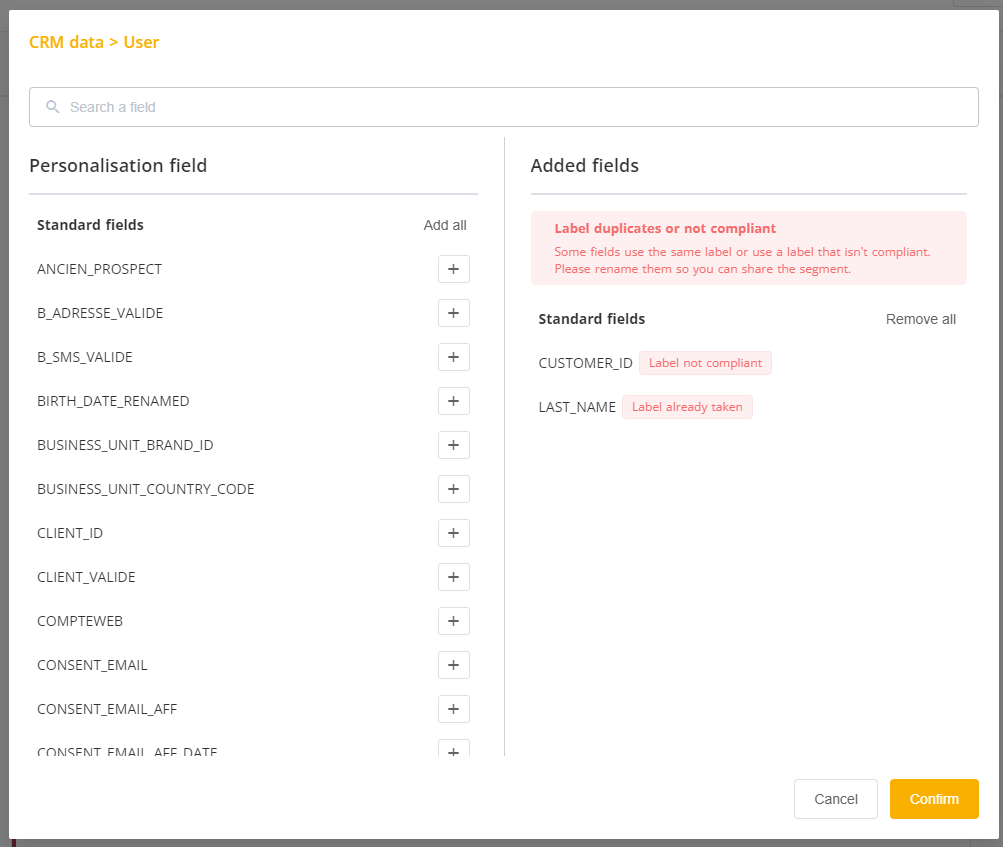1003x847 pixels.
Task: Add COMPTEWEB field plus icon
Action: click(x=454, y=621)
